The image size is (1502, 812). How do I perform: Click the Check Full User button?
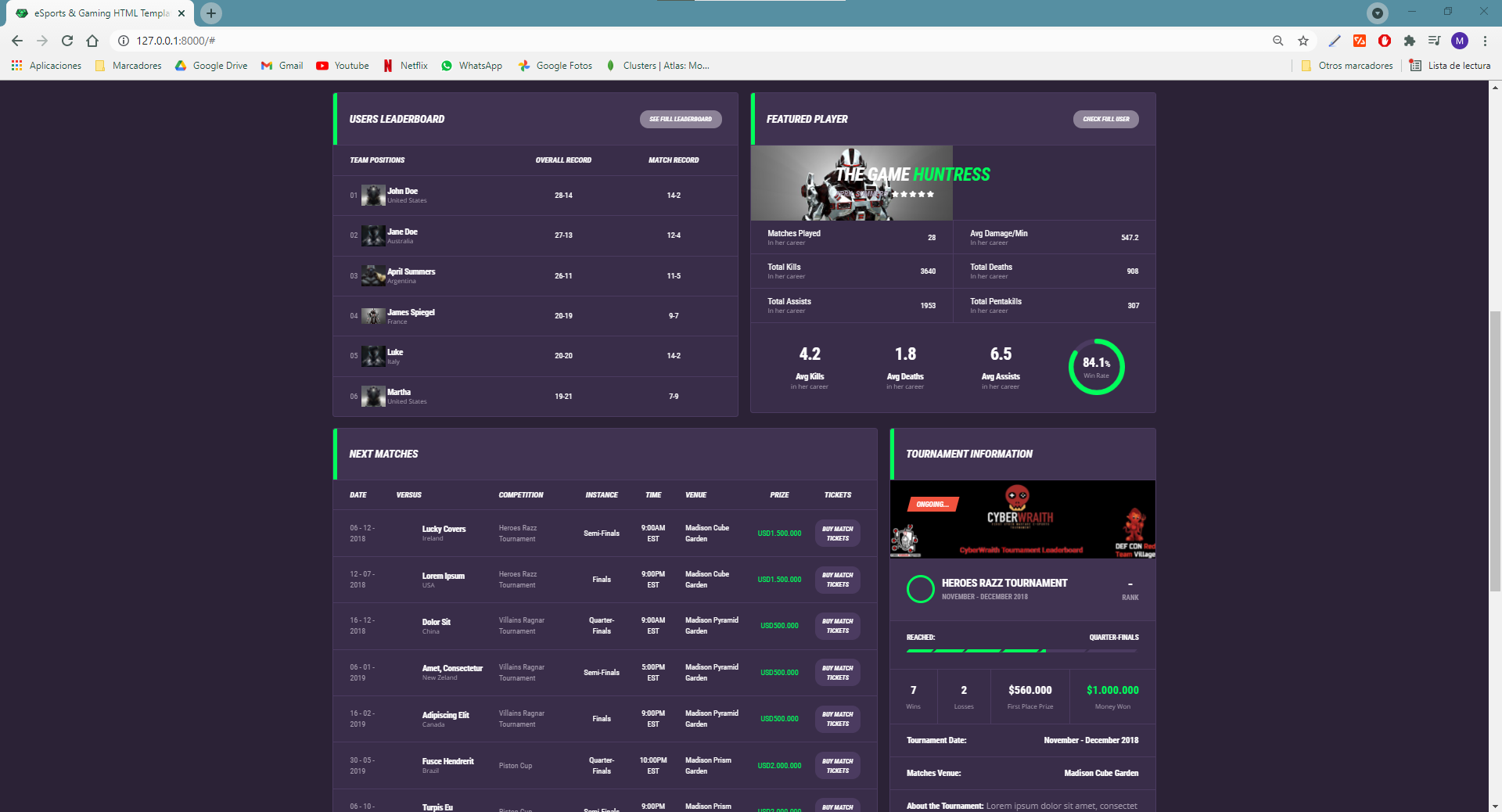pyautogui.click(x=1105, y=119)
